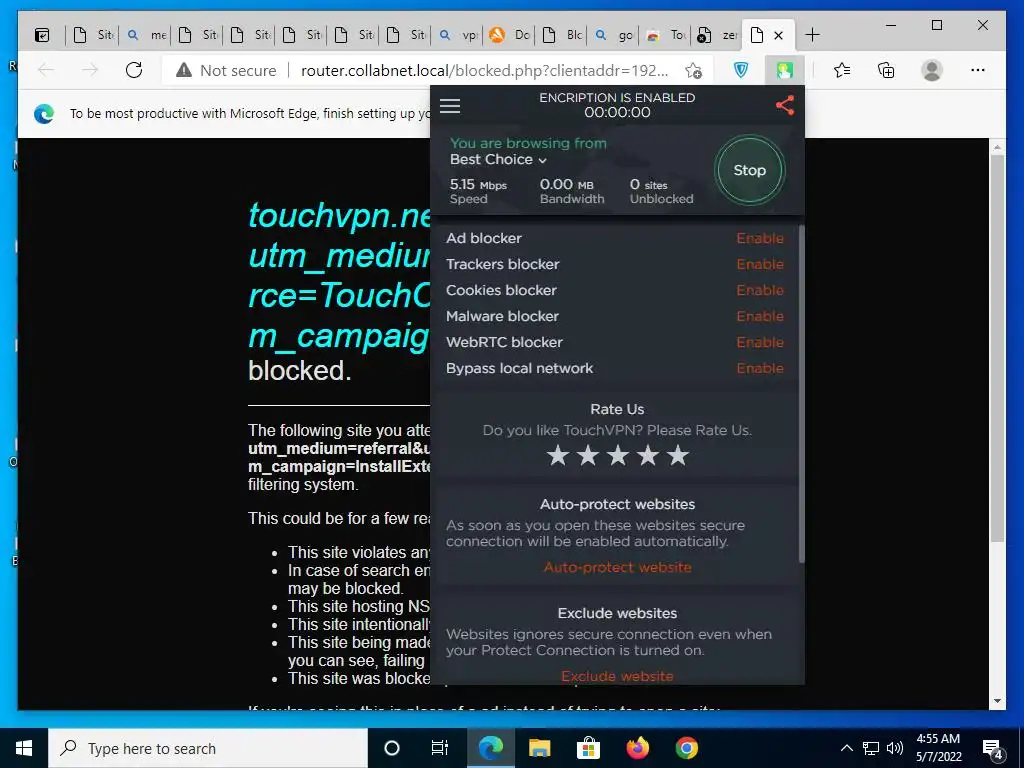Open the blue shield extension icon
Screen dimensions: 1024x768
741,71
